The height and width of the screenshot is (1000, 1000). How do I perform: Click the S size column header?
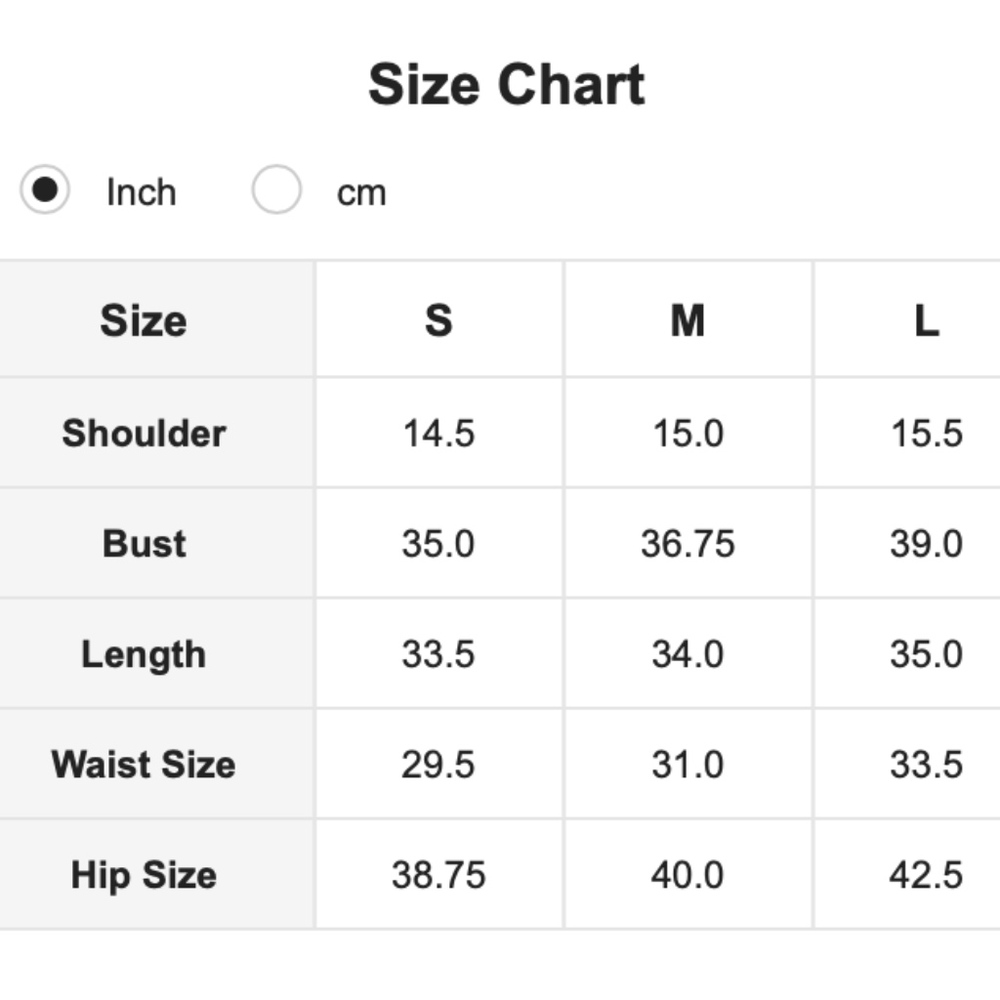(x=438, y=321)
